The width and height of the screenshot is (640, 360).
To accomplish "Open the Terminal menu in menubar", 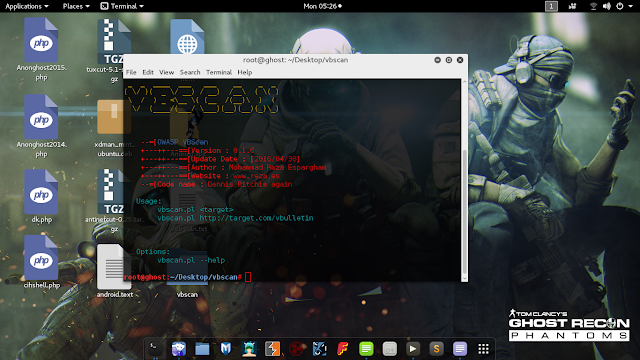I will (219, 72).
